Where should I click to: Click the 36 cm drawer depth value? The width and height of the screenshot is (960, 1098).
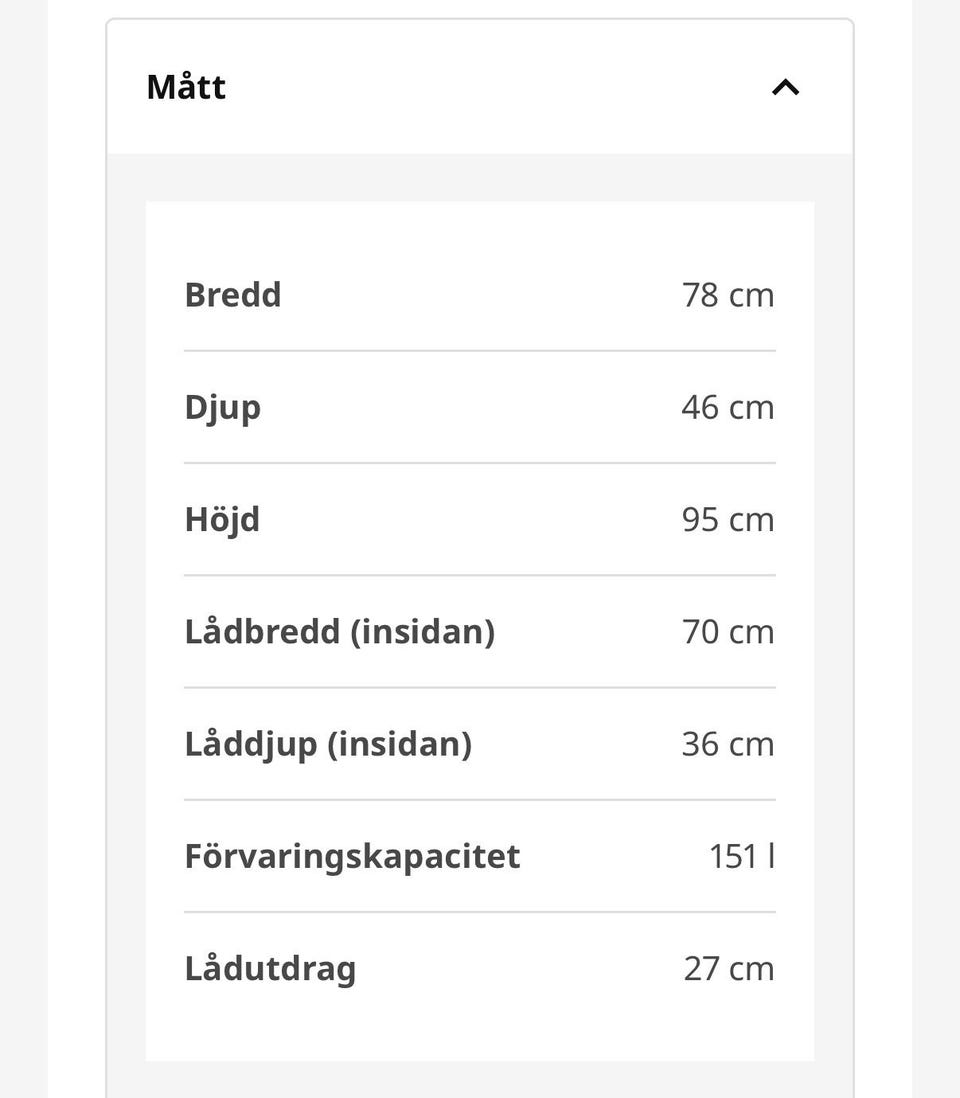pos(728,744)
